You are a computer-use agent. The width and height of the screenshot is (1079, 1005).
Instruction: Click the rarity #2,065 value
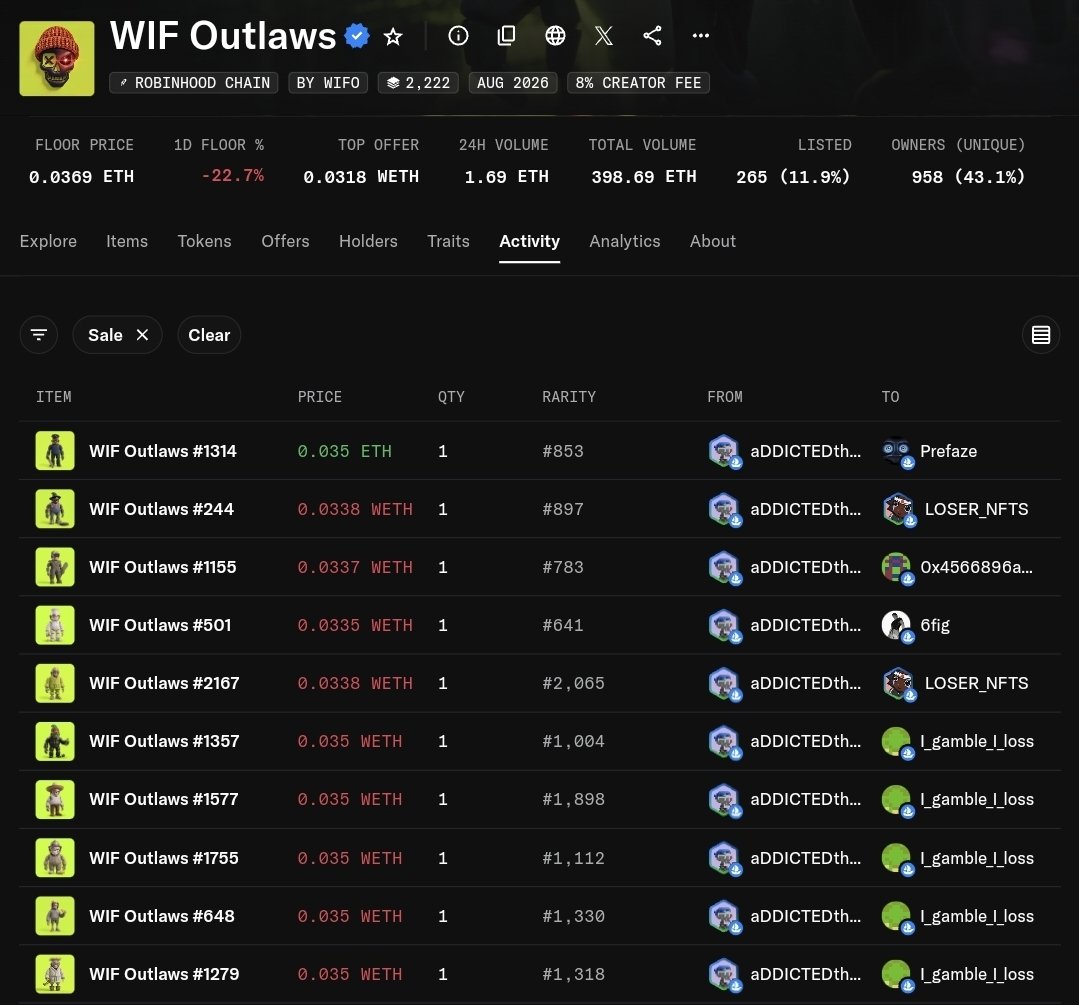573,683
